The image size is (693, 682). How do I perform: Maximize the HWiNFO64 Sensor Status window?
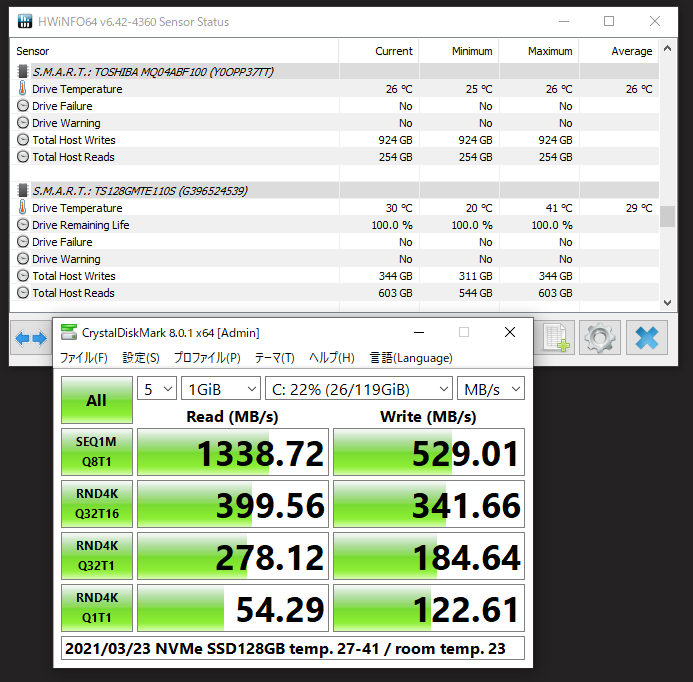[x=609, y=21]
